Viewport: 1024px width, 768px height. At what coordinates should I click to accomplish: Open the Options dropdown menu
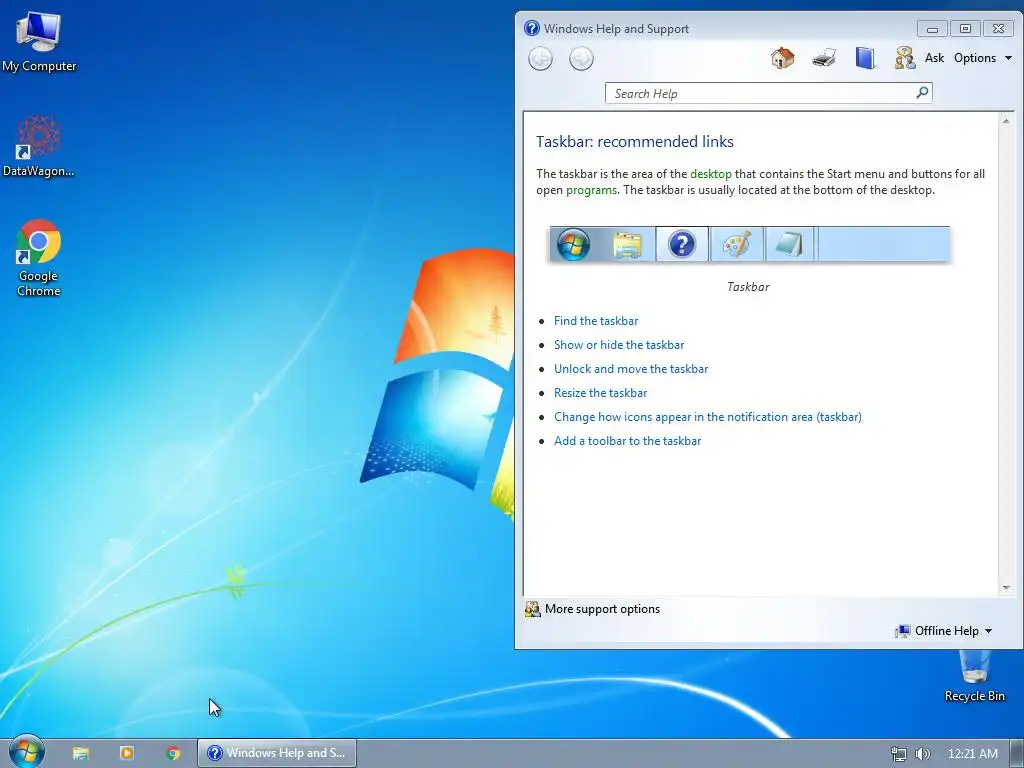coord(982,58)
